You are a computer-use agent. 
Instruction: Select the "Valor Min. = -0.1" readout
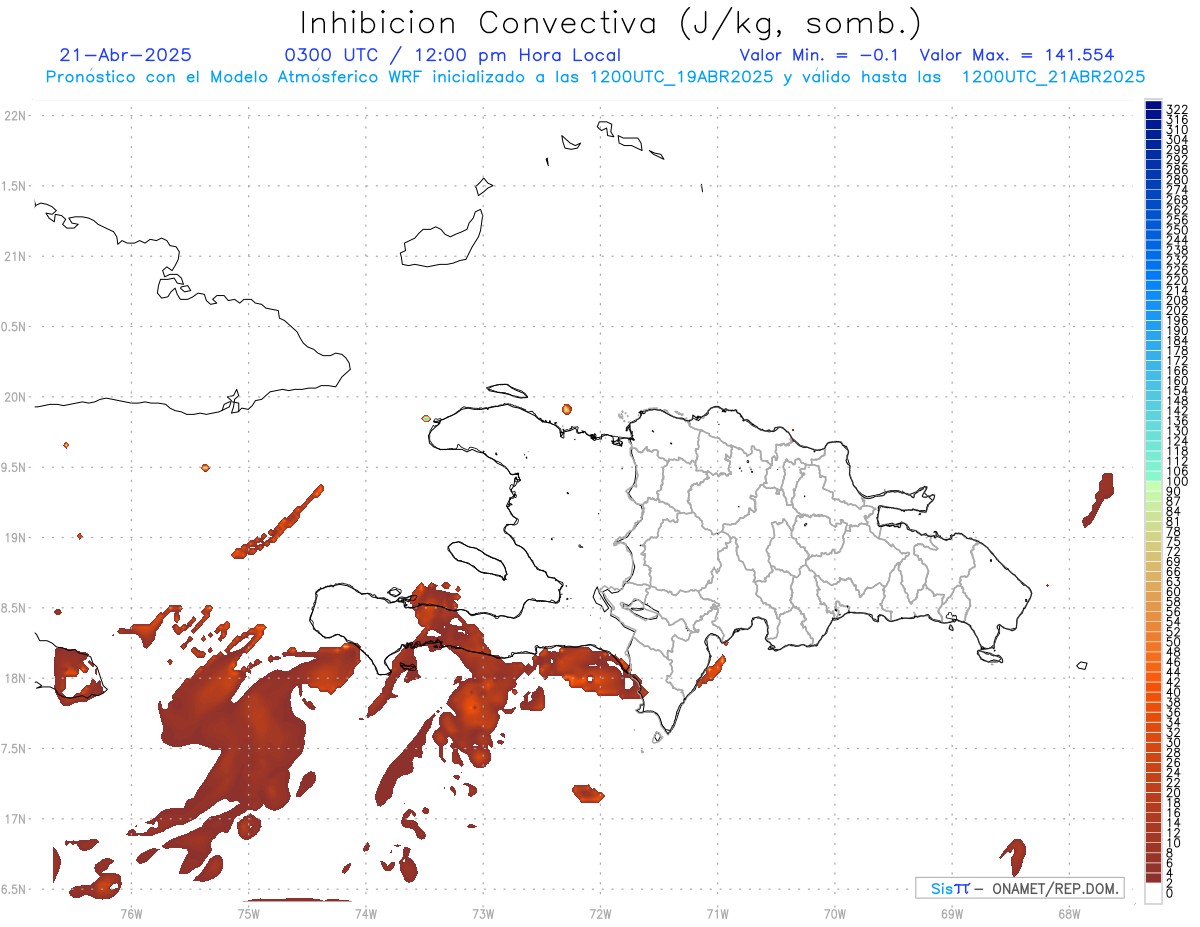click(x=821, y=56)
